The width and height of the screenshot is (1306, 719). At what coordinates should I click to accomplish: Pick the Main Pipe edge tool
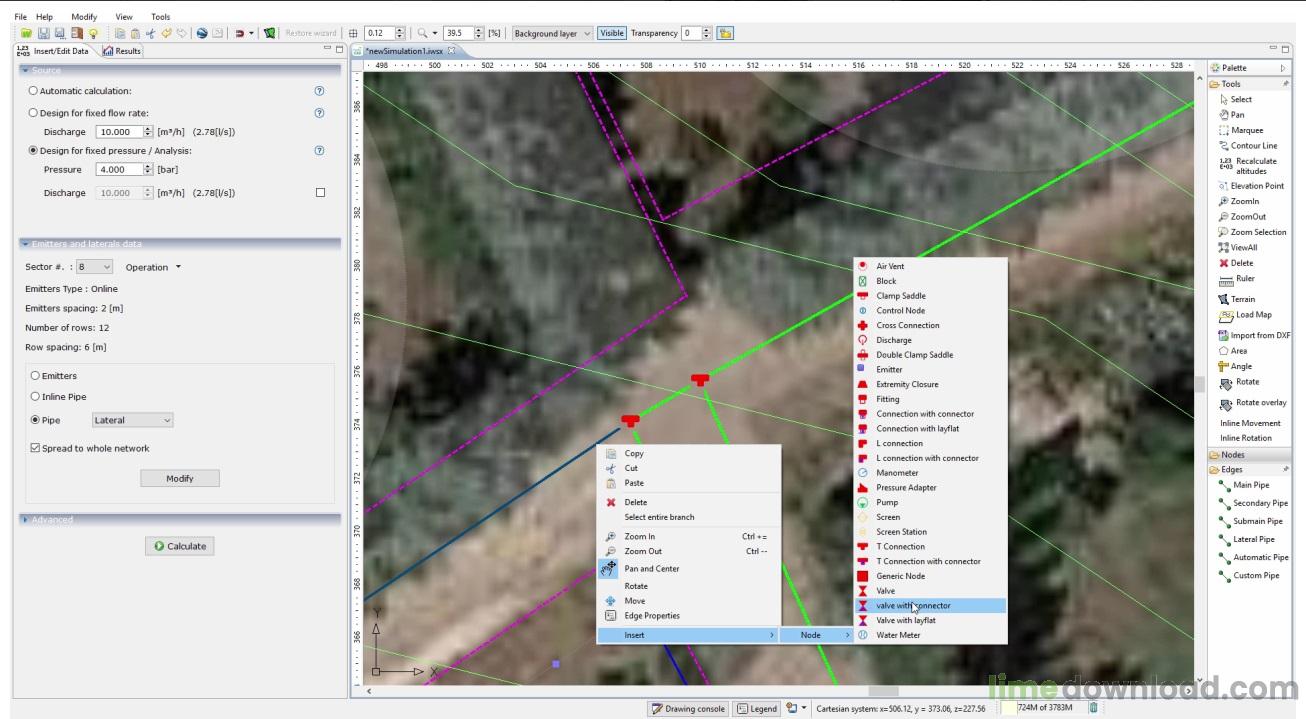pyautogui.click(x=1250, y=485)
